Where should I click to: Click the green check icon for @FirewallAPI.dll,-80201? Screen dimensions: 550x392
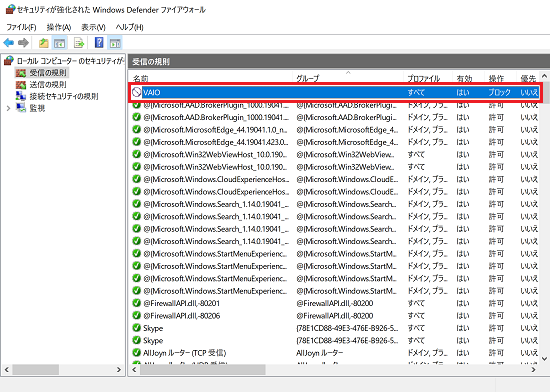point(136,303)
